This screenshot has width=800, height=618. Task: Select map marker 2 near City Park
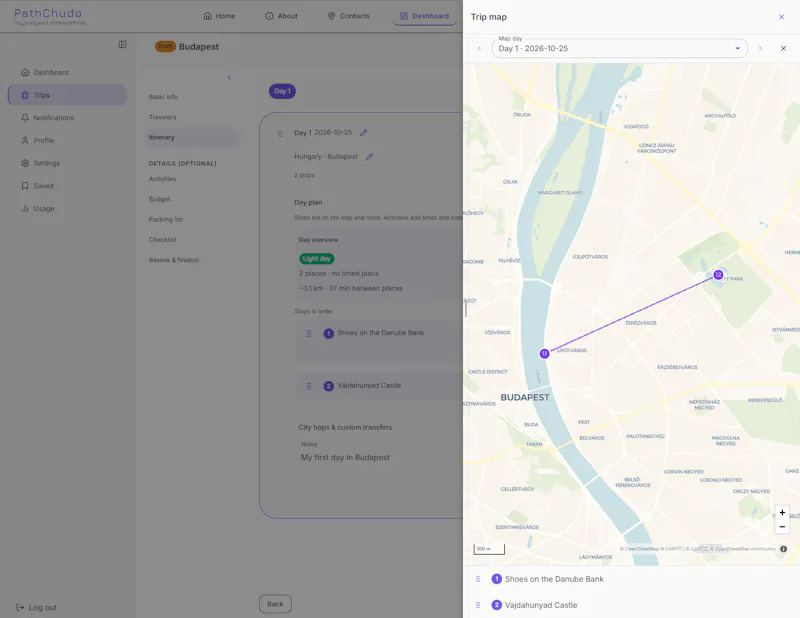coord(718,275)
